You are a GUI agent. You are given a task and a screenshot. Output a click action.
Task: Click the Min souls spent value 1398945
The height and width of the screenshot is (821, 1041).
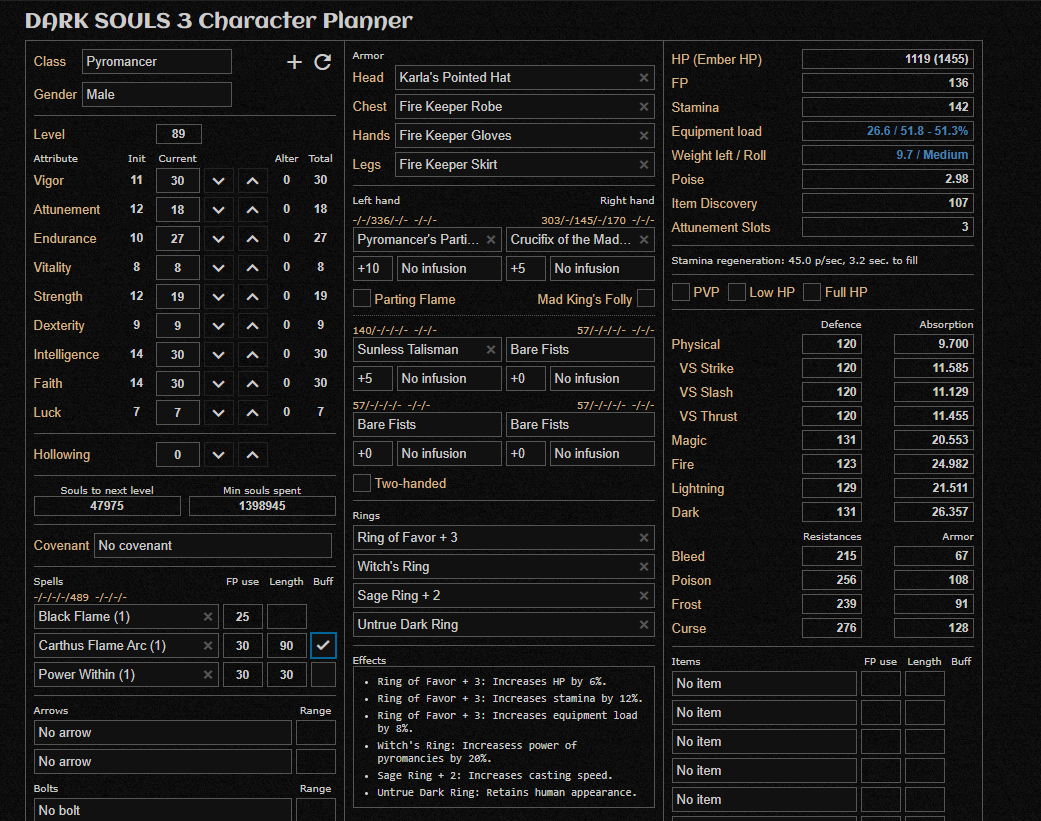[x=262, y=506]
